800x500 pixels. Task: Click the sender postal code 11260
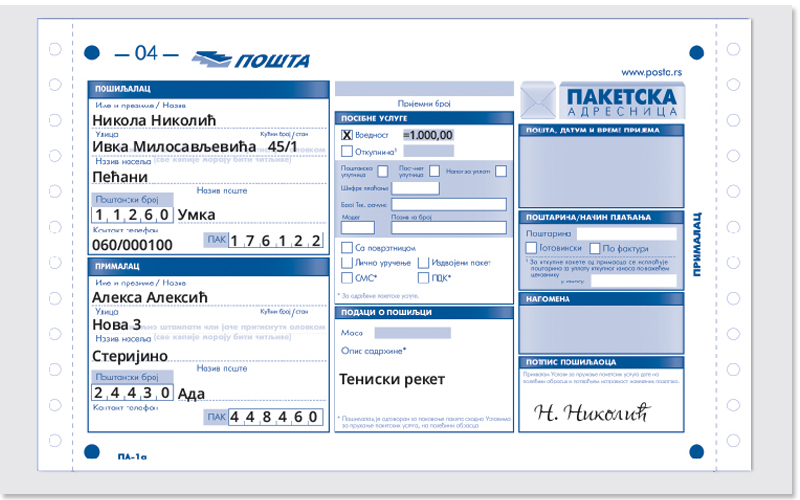coord(133,215)
